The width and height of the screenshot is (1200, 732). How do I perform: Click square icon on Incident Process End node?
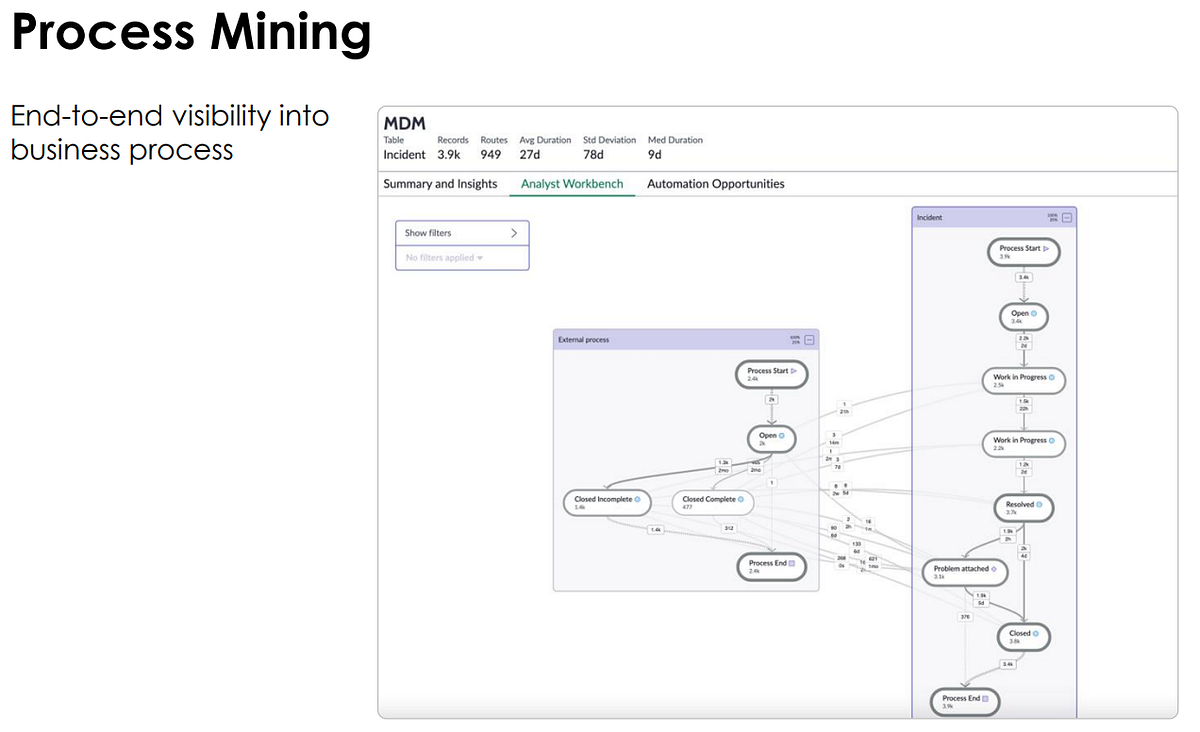pyautogui.click(x=985, y=698)
